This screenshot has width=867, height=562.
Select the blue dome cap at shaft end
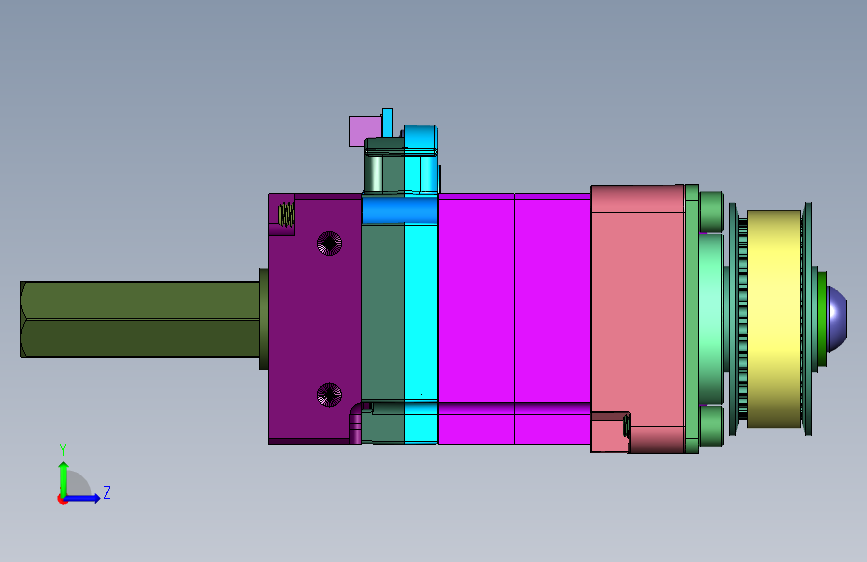[x=837, y=319]
